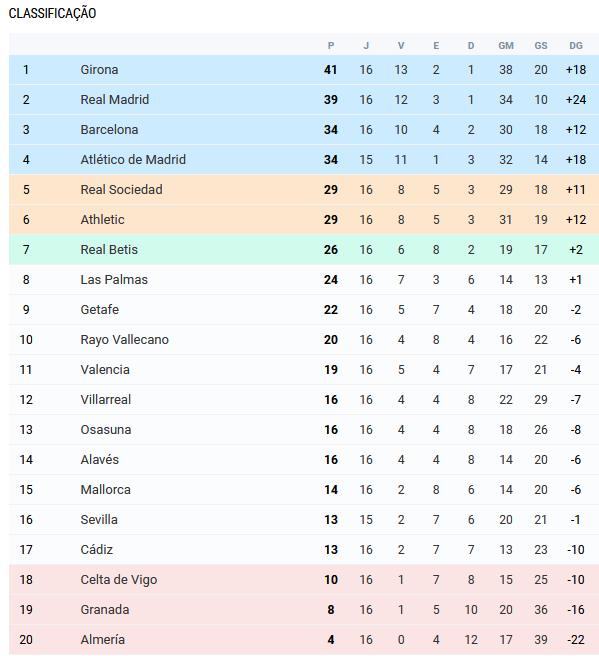Select the CLASSIFICAÇÃO heading
Image resolution: width=599 pixels, height=656 pixels.
click(52, 13)
